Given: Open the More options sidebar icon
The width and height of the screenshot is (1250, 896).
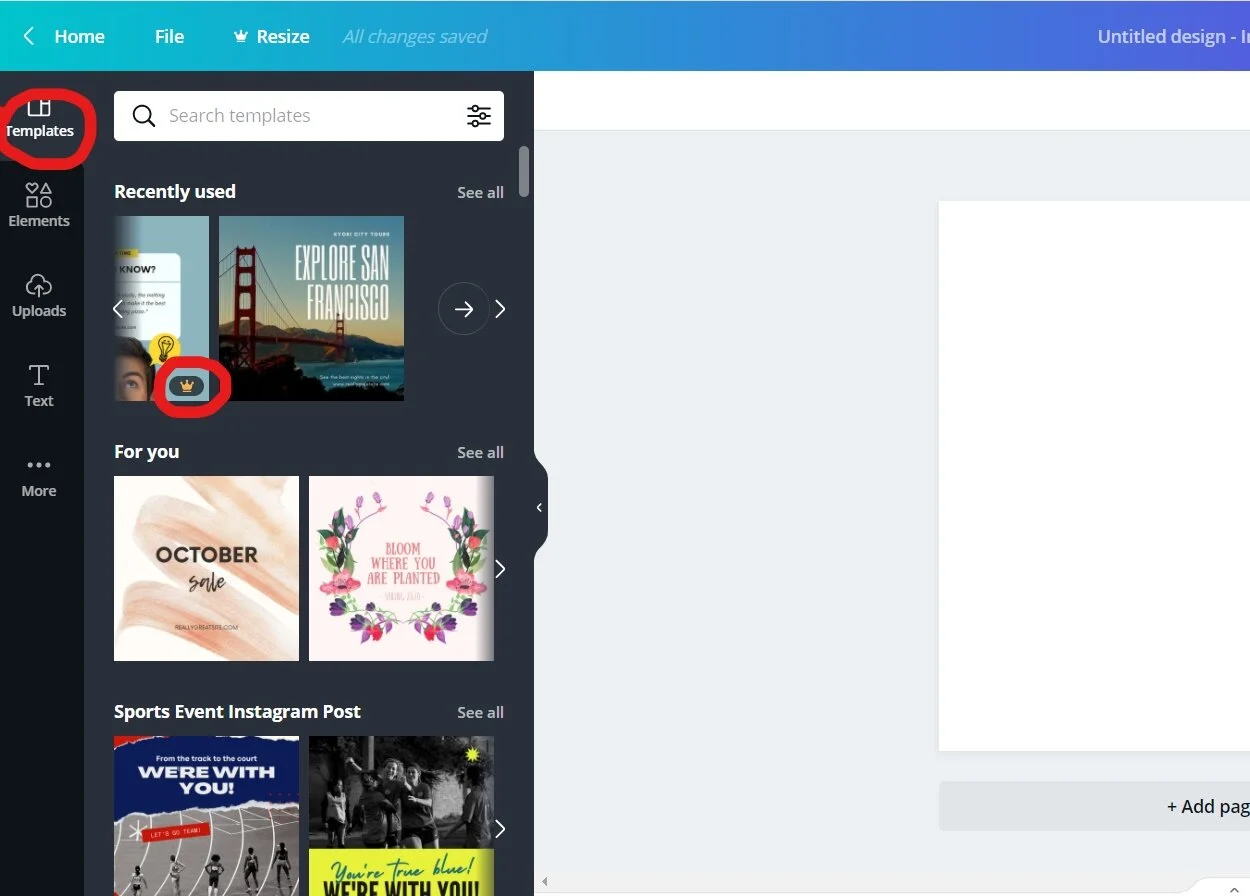Looking at the screenshot, I should (39, 475).
